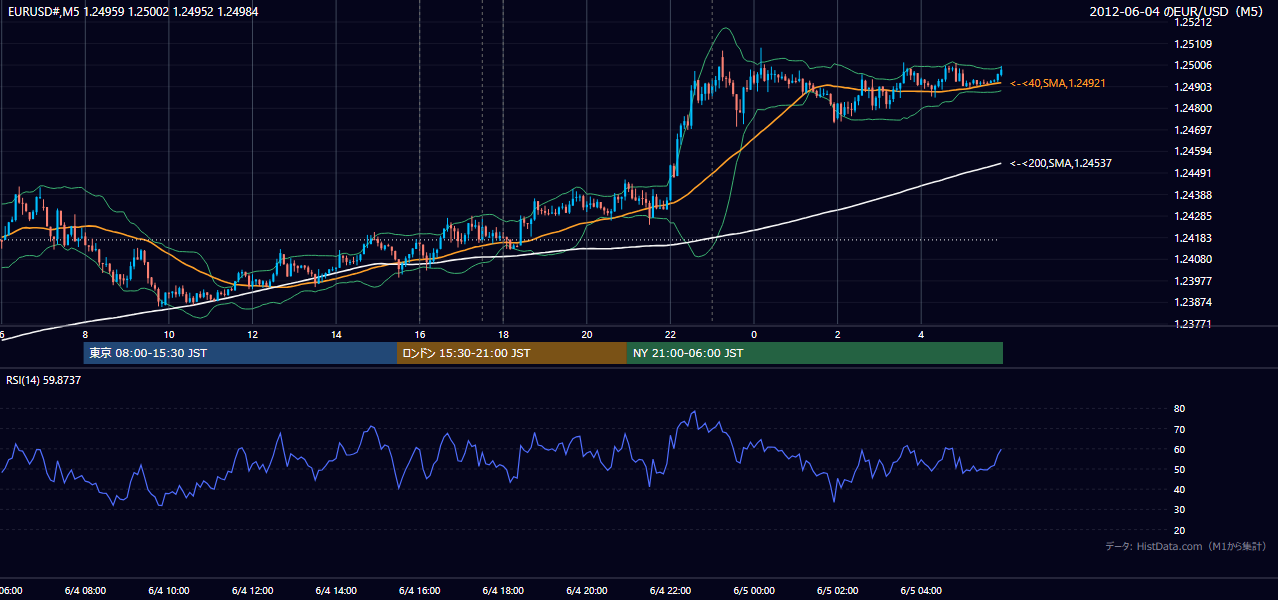Click RSI scale label 80

click(x=1179, y=409)
